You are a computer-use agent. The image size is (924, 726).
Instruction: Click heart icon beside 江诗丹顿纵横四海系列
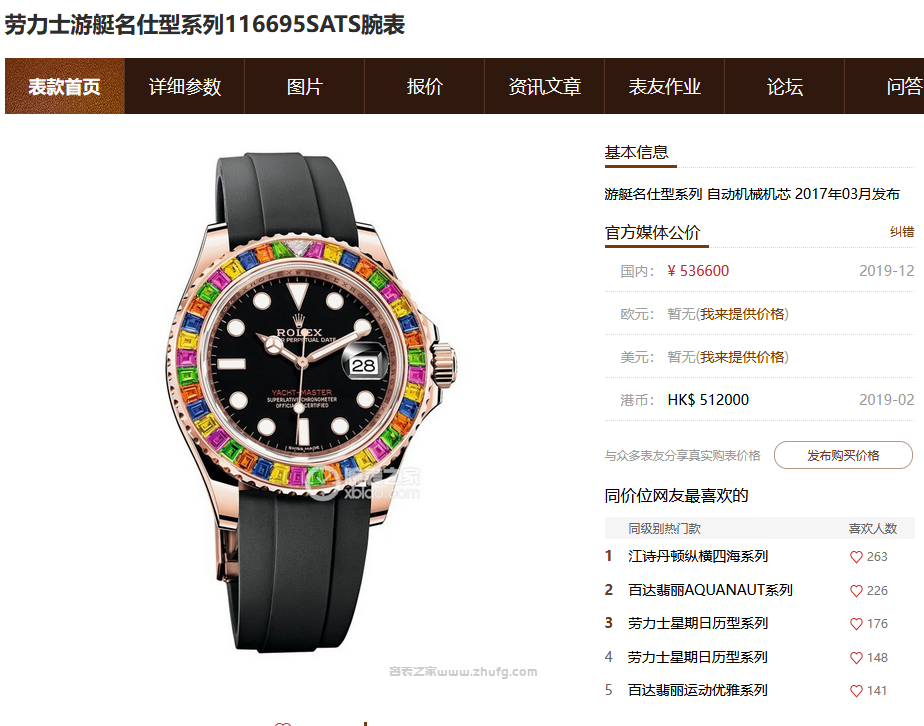click(856, 557)
